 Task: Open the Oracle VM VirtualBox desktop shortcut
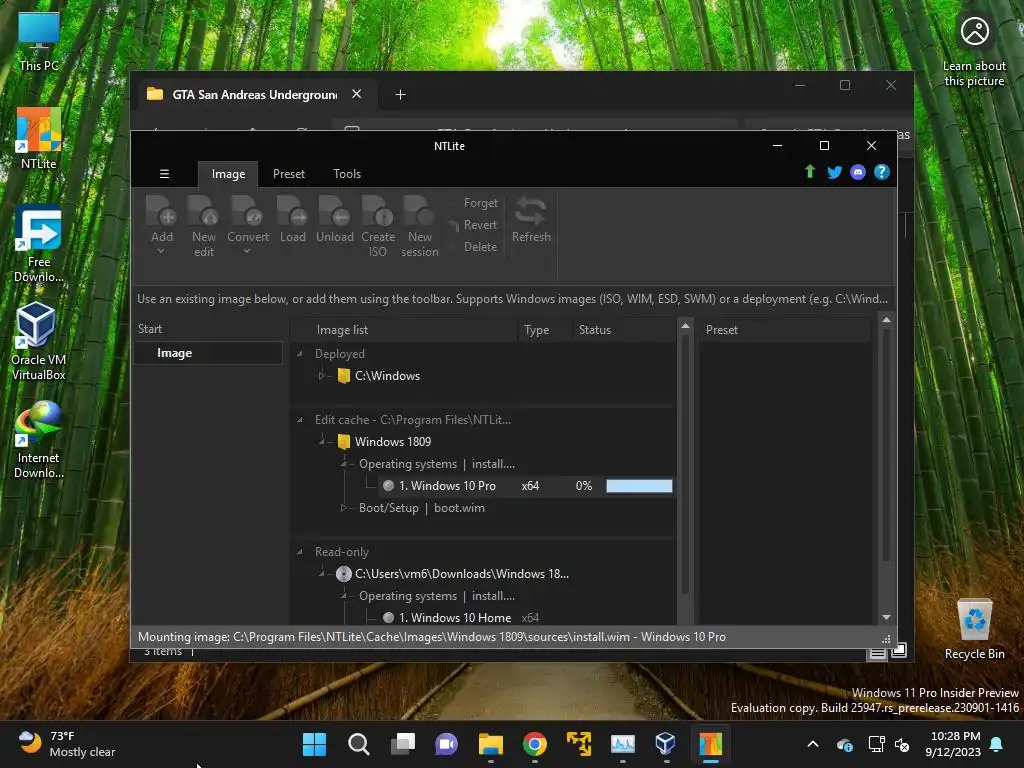click(39, 342)
